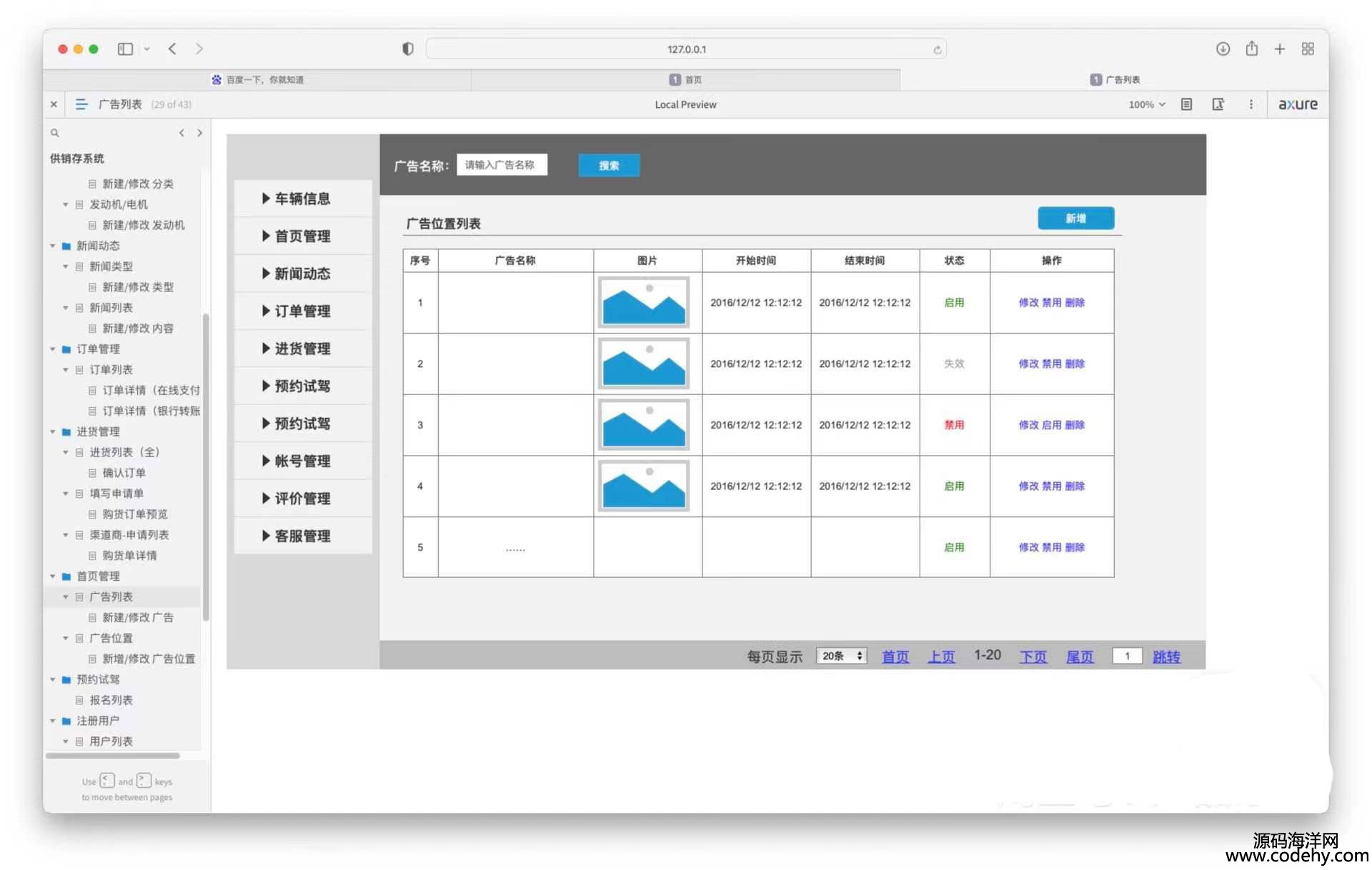Click the 新增 button
The width and height of the screenshot is (1372, 870).
pos(1075,219)
